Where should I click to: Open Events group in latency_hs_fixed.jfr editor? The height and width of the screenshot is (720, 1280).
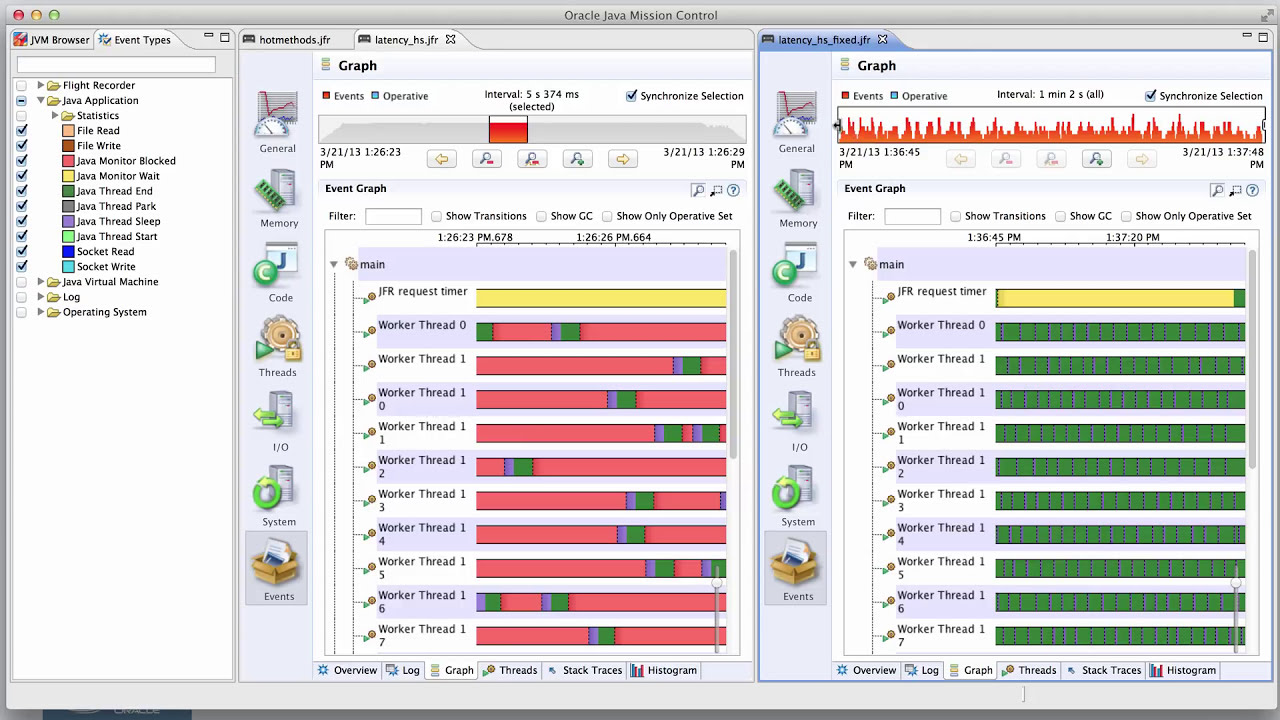(796, 568)
